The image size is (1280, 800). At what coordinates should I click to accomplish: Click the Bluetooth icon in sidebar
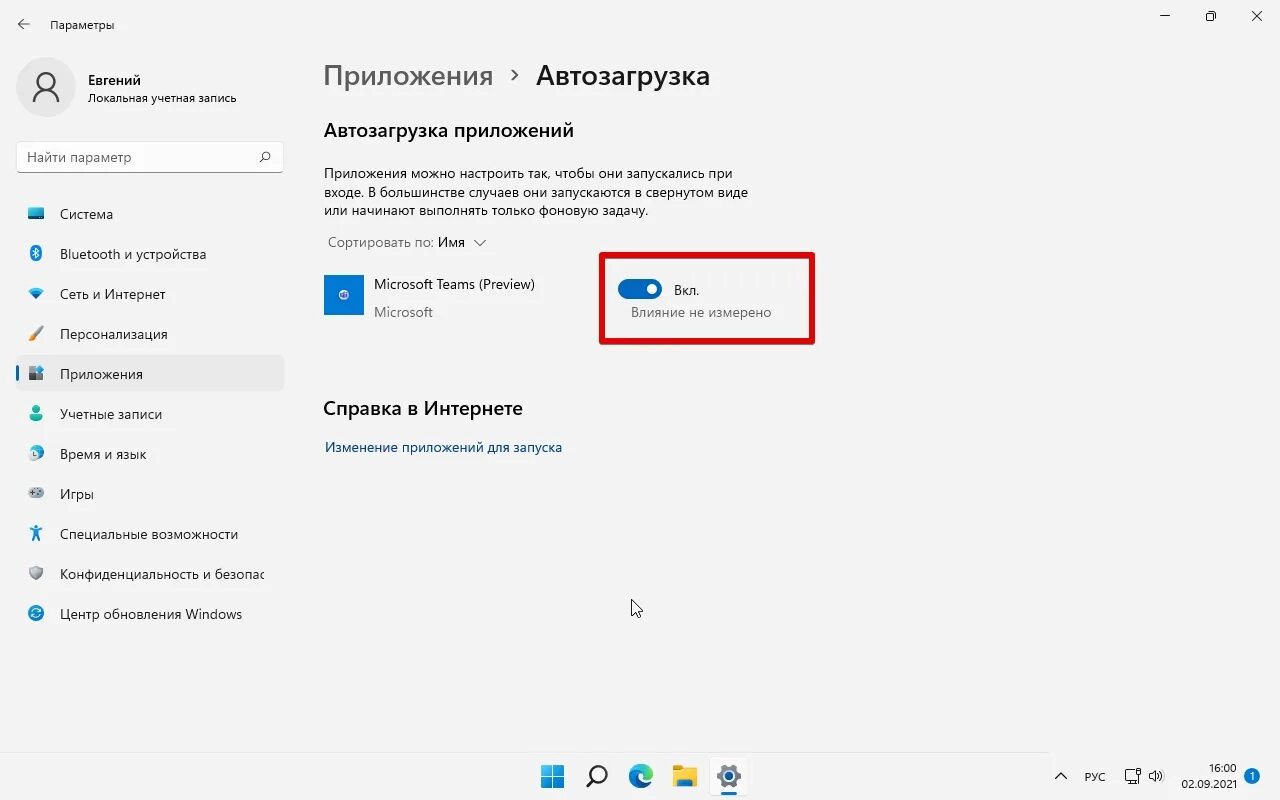[x=36, y=254]
